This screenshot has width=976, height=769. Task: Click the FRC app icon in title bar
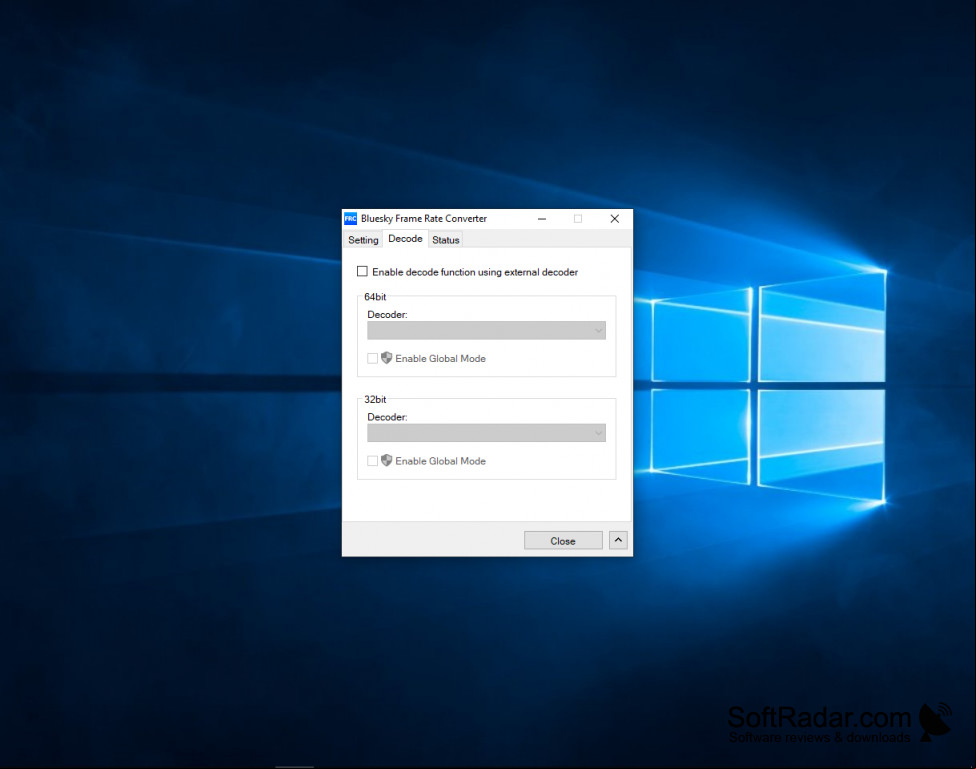pyautogui.click(x=350, y=219)
